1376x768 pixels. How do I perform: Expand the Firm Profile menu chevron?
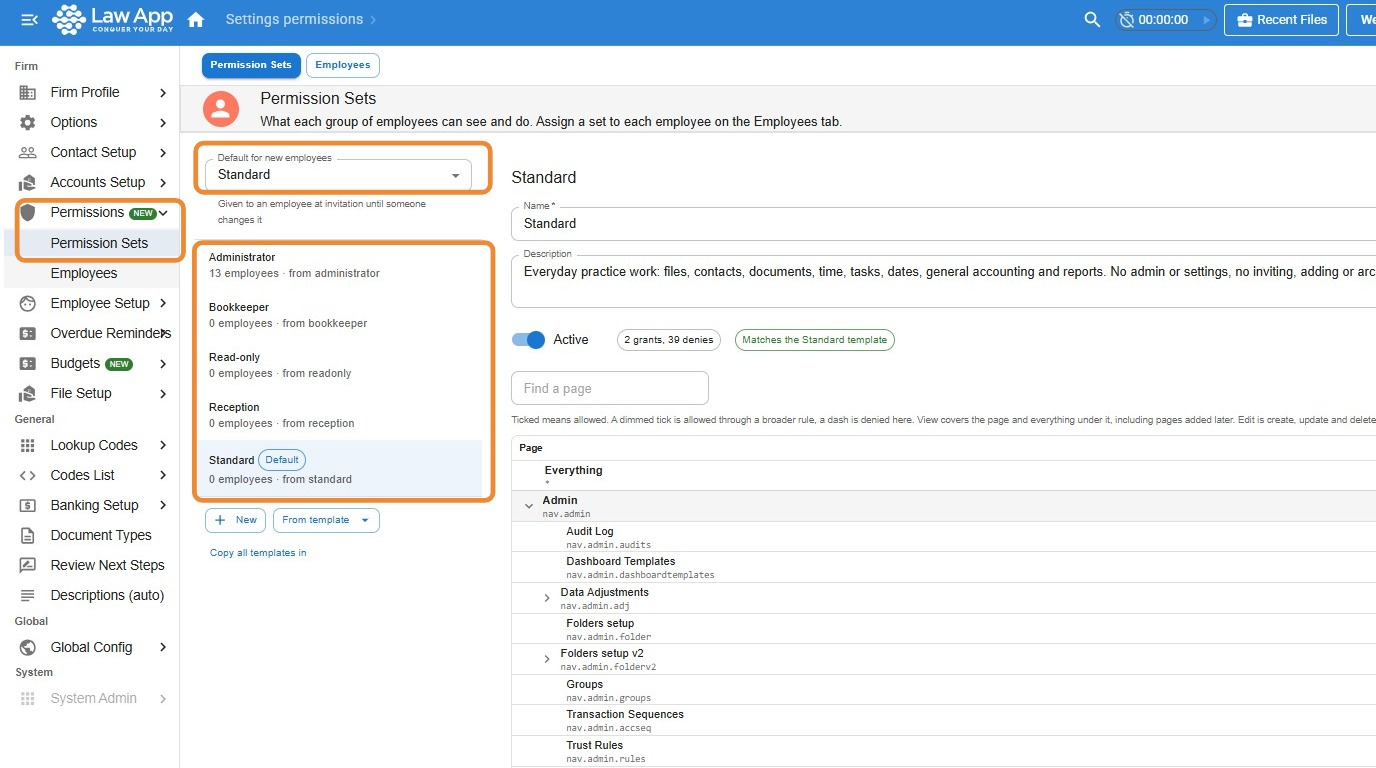click(163, 93)
